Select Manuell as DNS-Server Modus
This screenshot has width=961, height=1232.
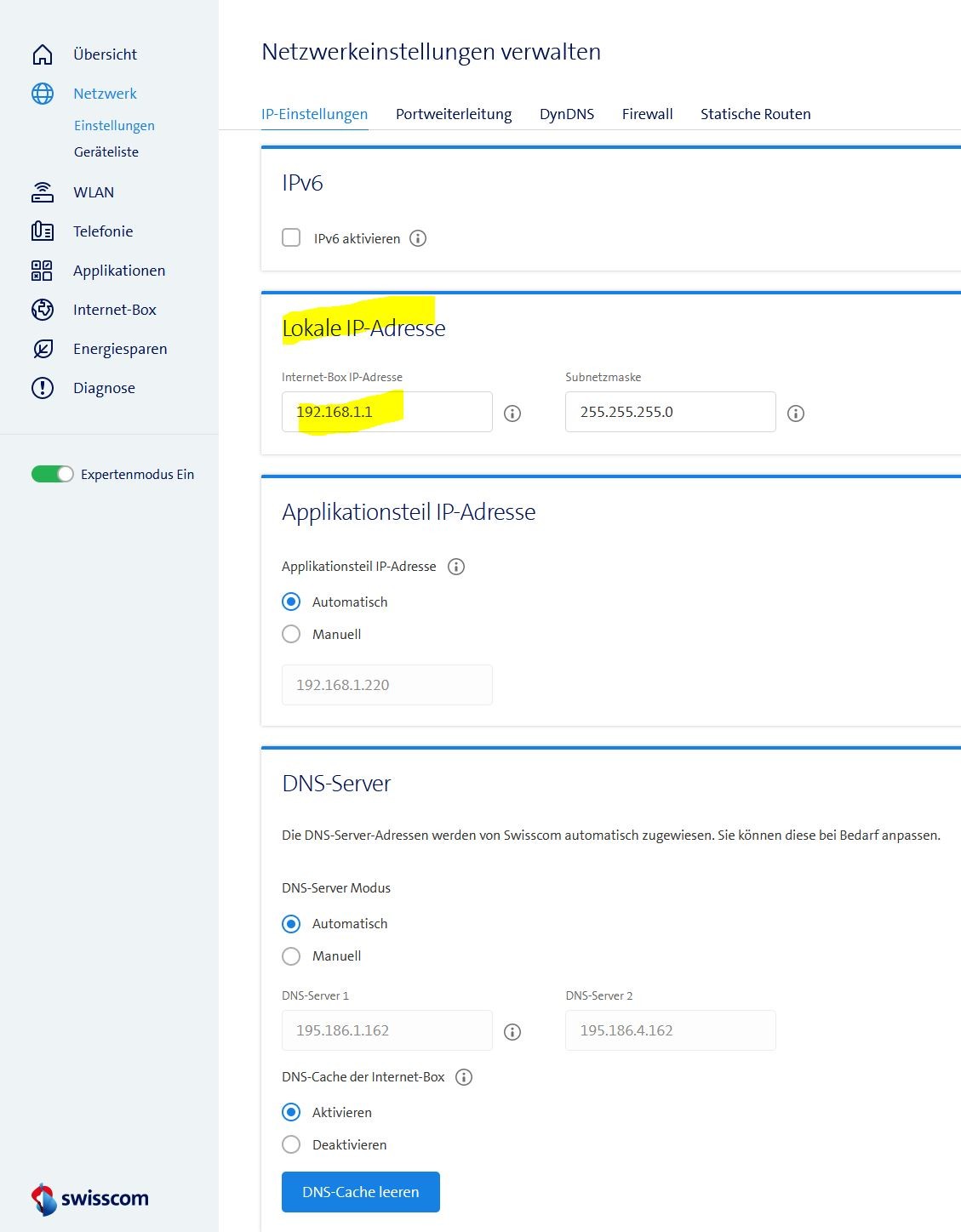tap(291, 955)
